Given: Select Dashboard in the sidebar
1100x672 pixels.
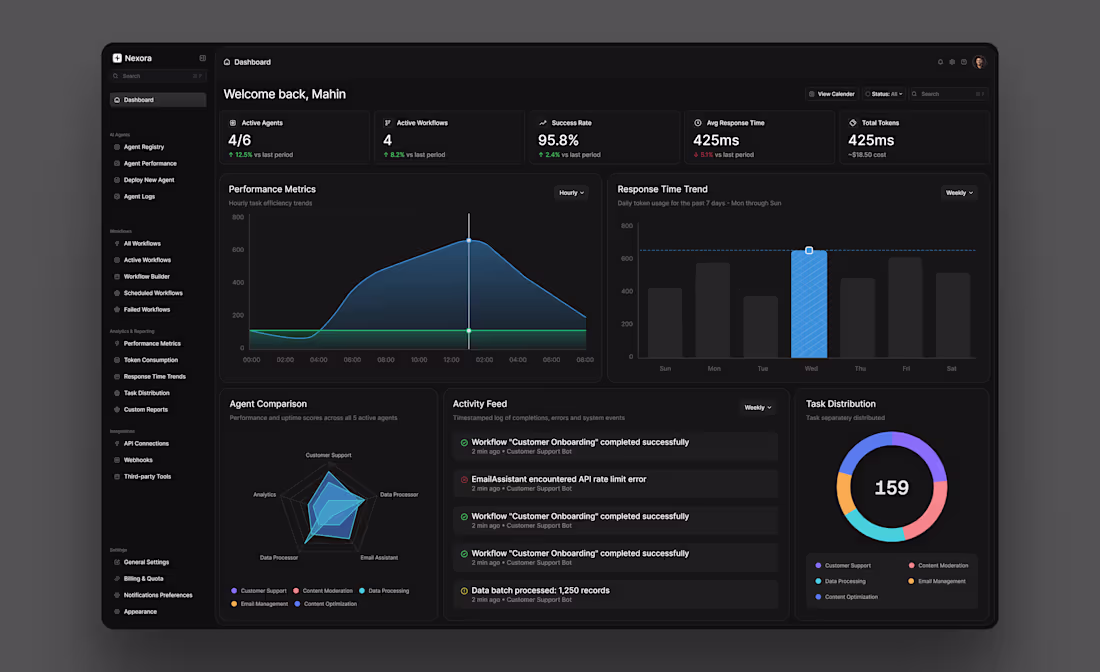Looking at the screenshot, I should pos(158,100).
